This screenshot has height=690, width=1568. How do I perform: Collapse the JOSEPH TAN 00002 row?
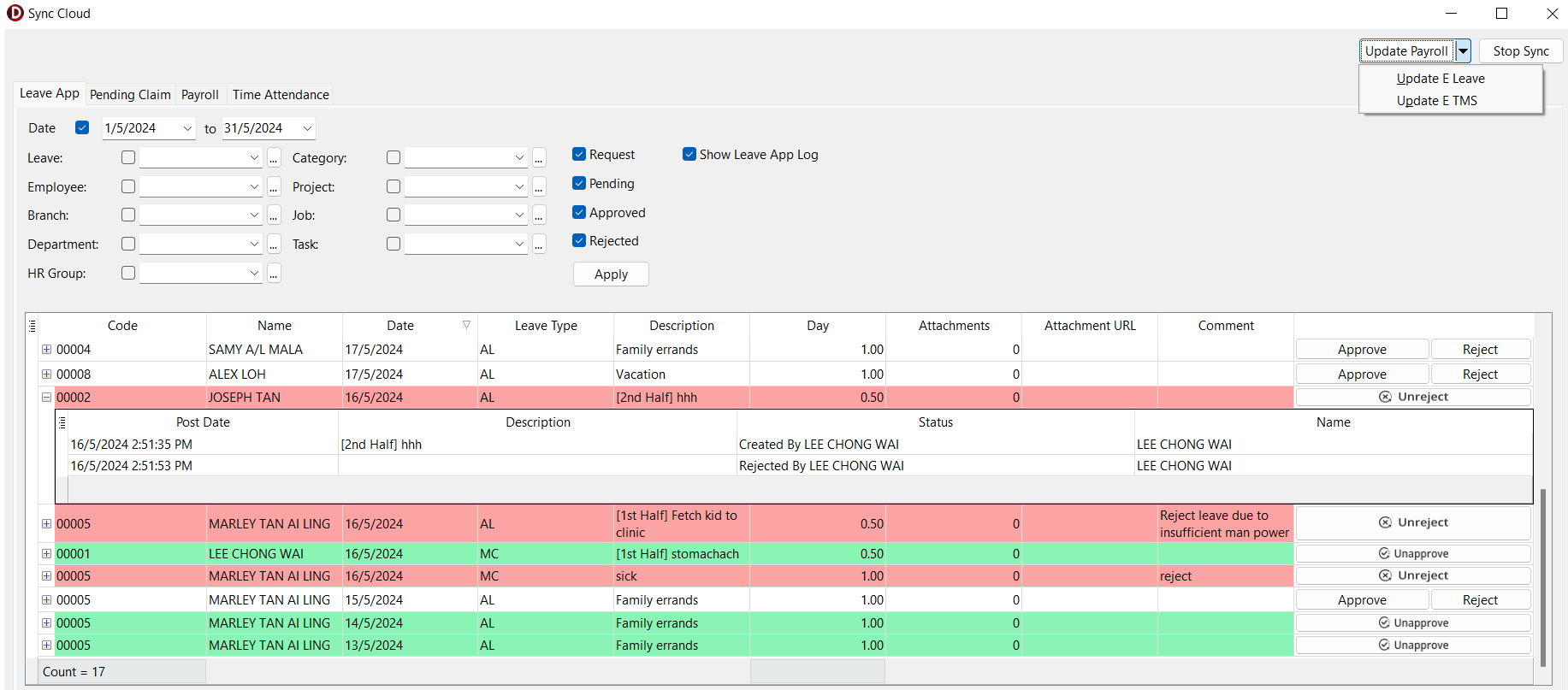coord(47,398)
